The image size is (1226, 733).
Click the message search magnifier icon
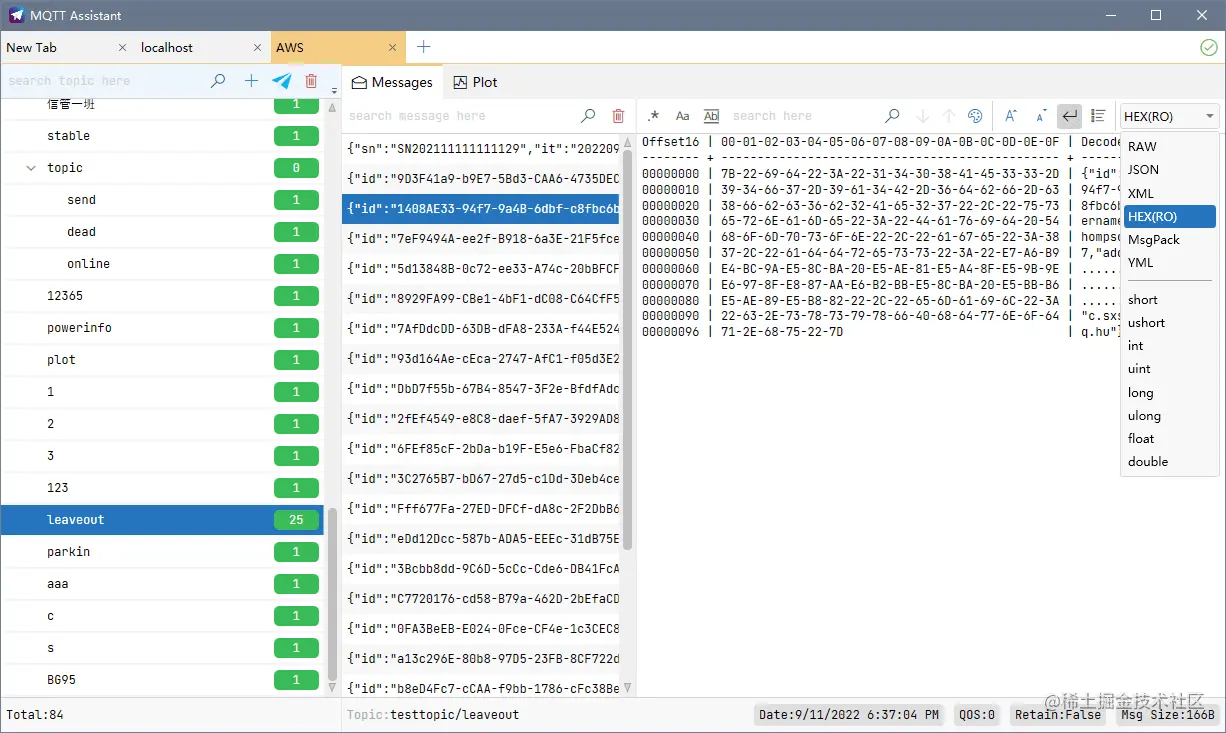coord(588,116)
